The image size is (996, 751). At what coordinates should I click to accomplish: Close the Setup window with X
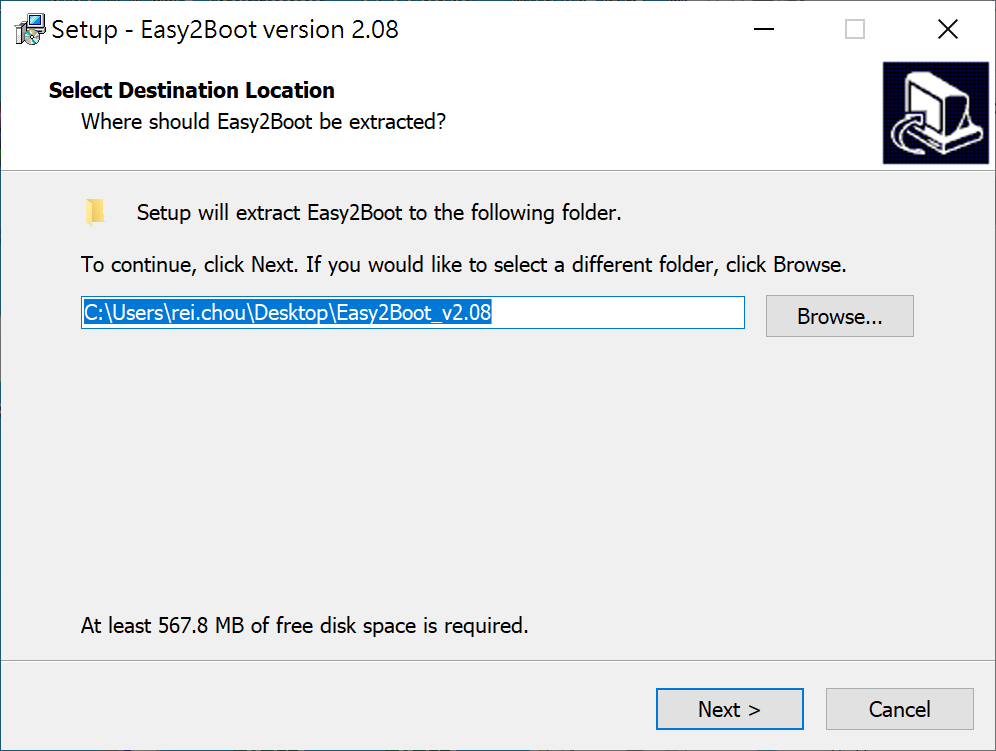948,30
